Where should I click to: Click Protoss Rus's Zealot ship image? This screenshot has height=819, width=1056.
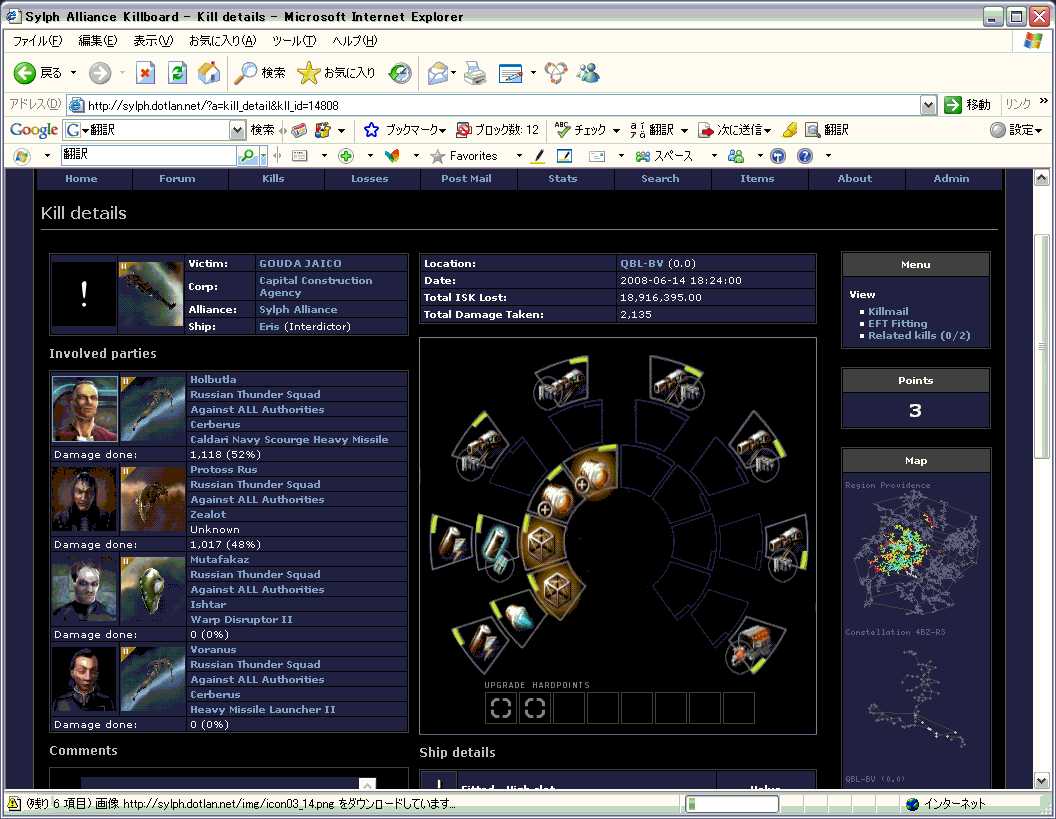click(152, 499)
